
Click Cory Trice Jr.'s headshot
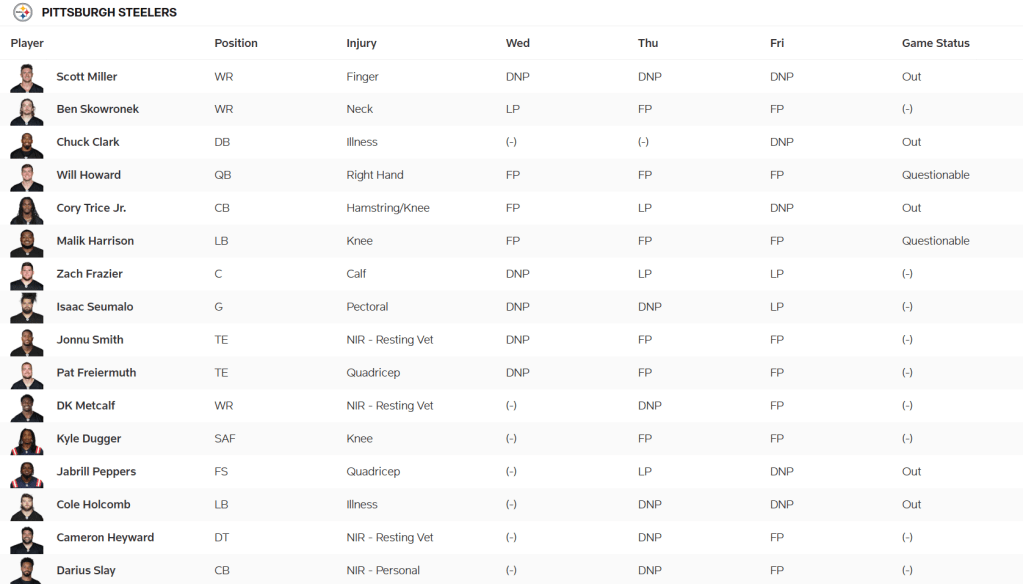[27, 210]
